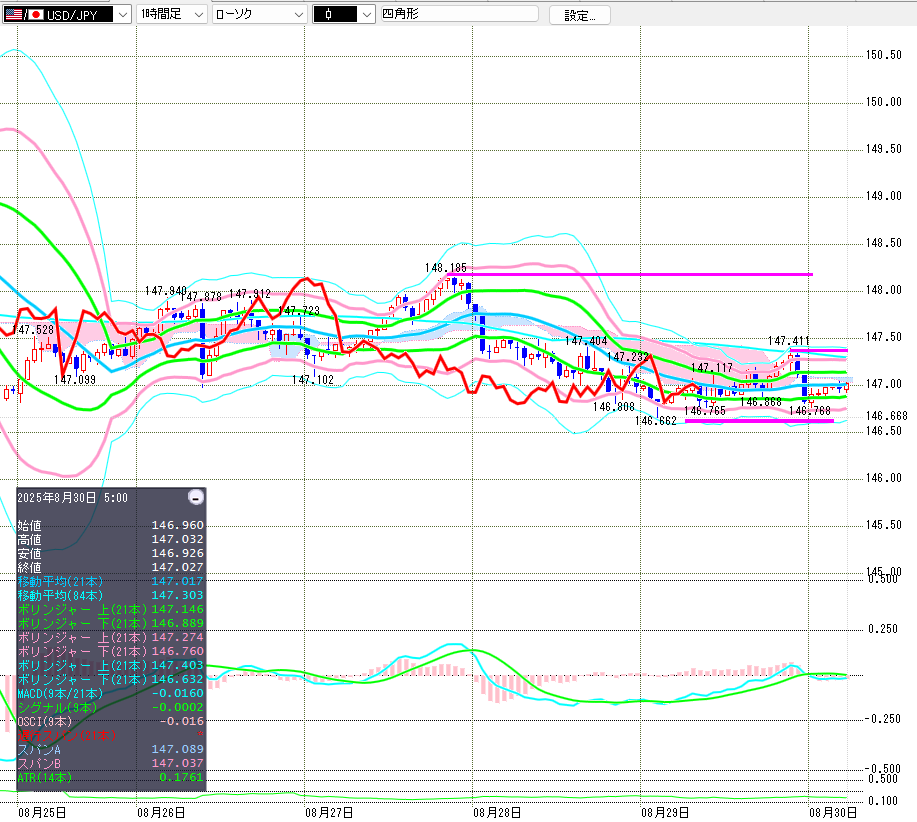Click the 146.808 price label
Screen dimensions: 917x822
(613, 406)
